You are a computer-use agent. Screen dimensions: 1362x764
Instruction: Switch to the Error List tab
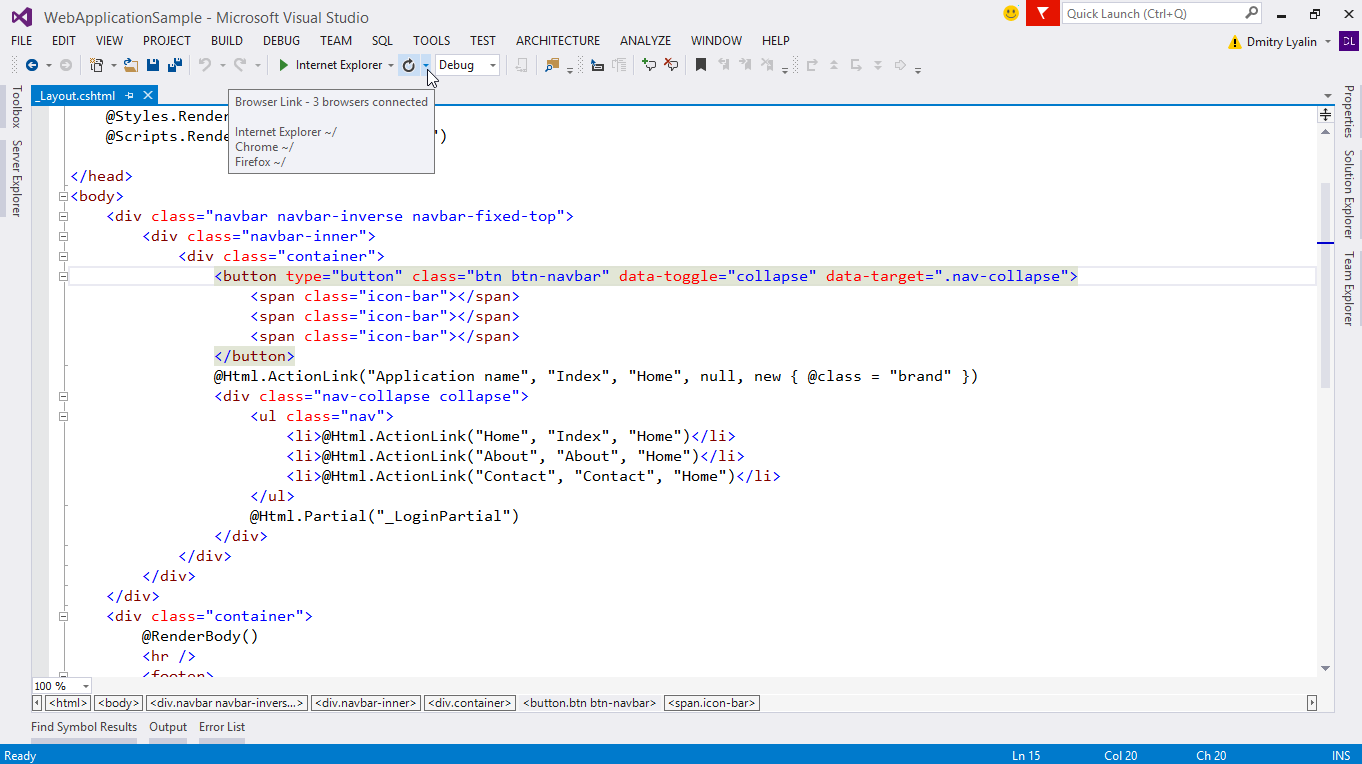[221, 727]
